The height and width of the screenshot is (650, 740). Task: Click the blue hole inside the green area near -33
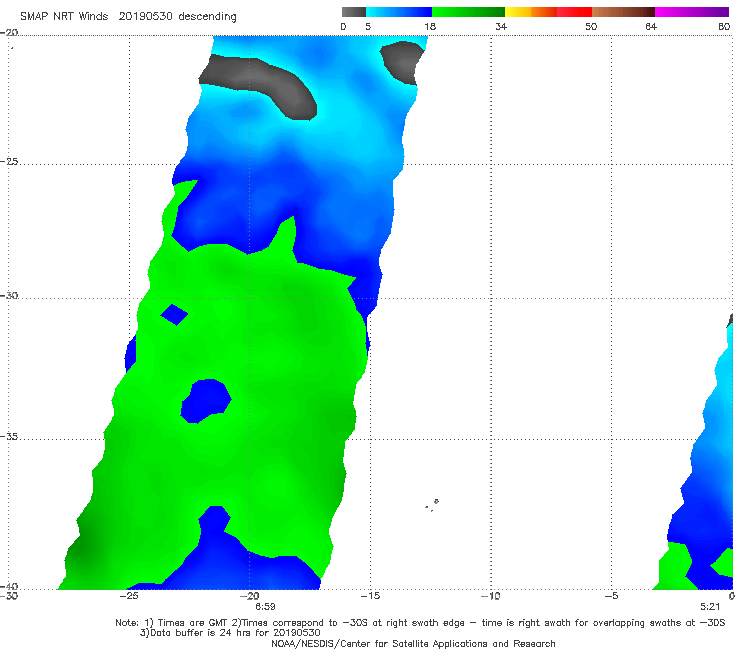pos(206,401)
